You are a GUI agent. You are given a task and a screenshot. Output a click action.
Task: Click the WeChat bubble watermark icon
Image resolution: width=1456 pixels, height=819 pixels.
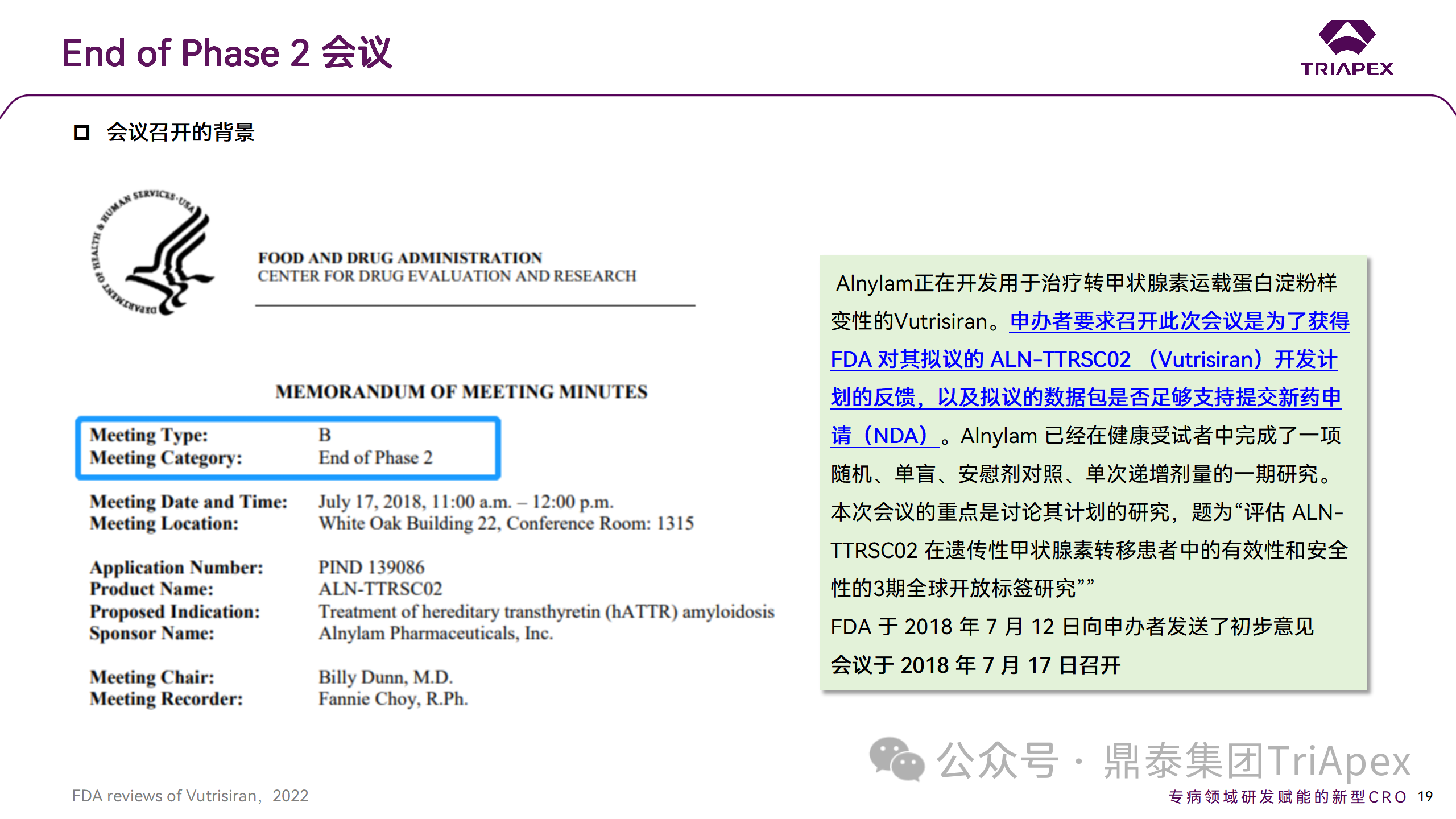(x=896, y=759)
